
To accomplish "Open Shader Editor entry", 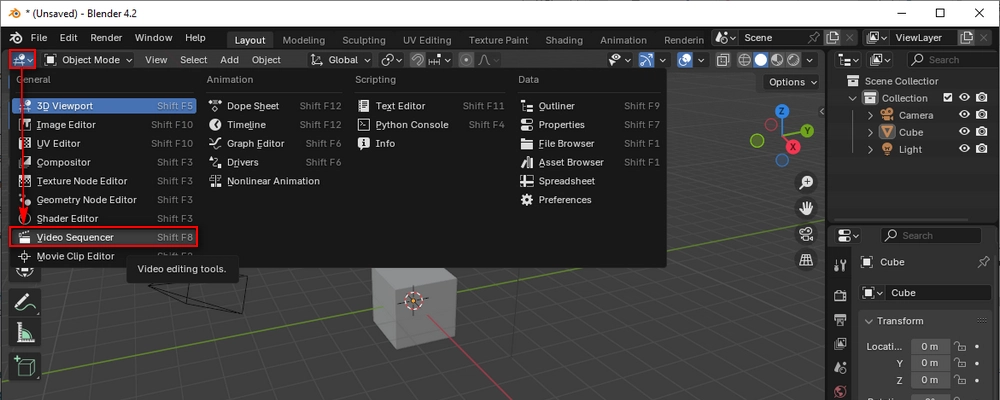I will [x=105, y=218].
